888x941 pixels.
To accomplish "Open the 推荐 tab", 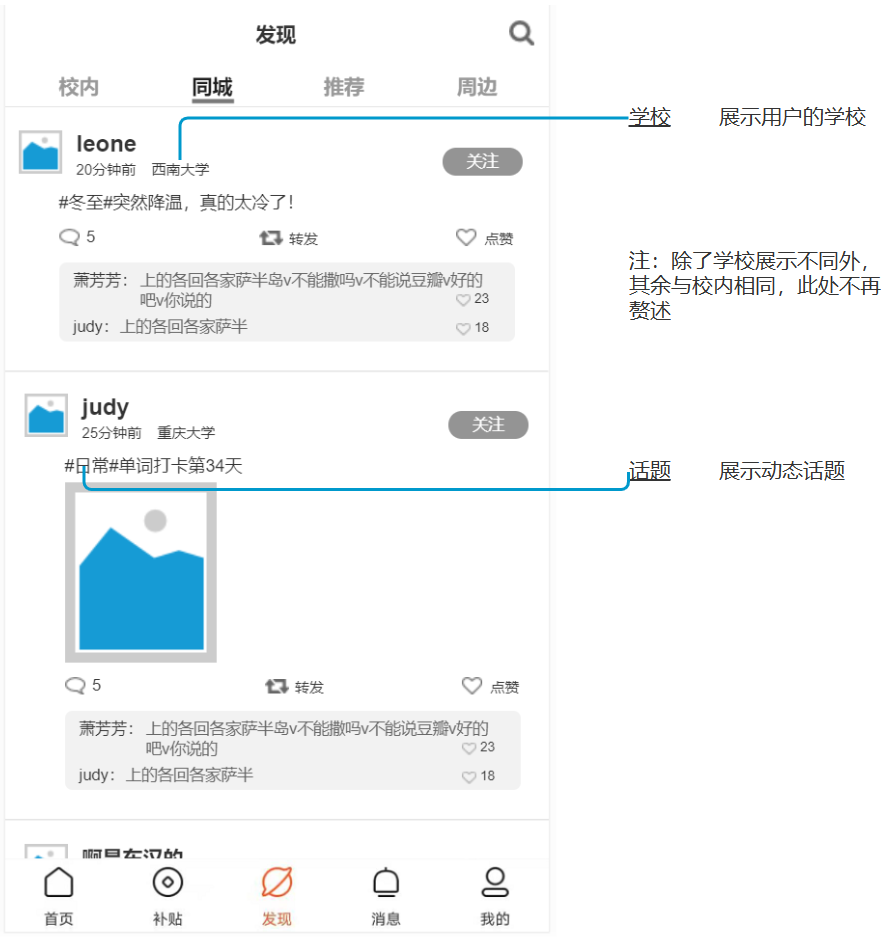I will coord(343,87).
